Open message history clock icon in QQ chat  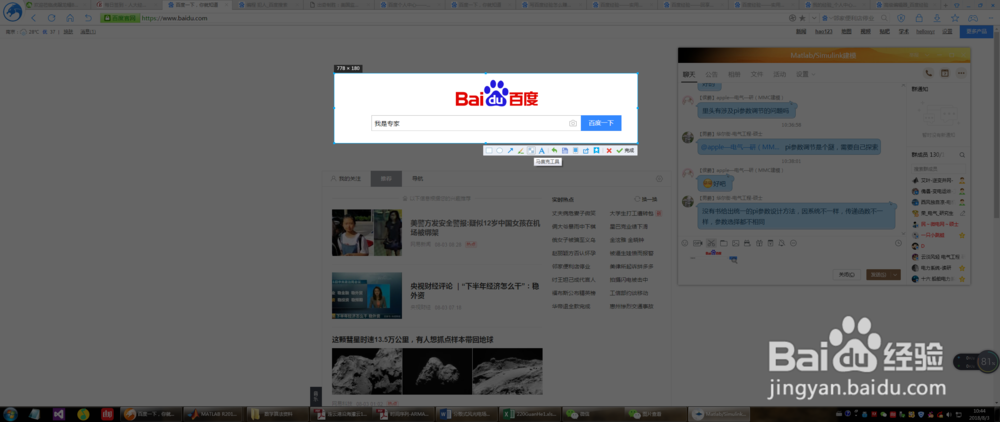tap(898, 243)
